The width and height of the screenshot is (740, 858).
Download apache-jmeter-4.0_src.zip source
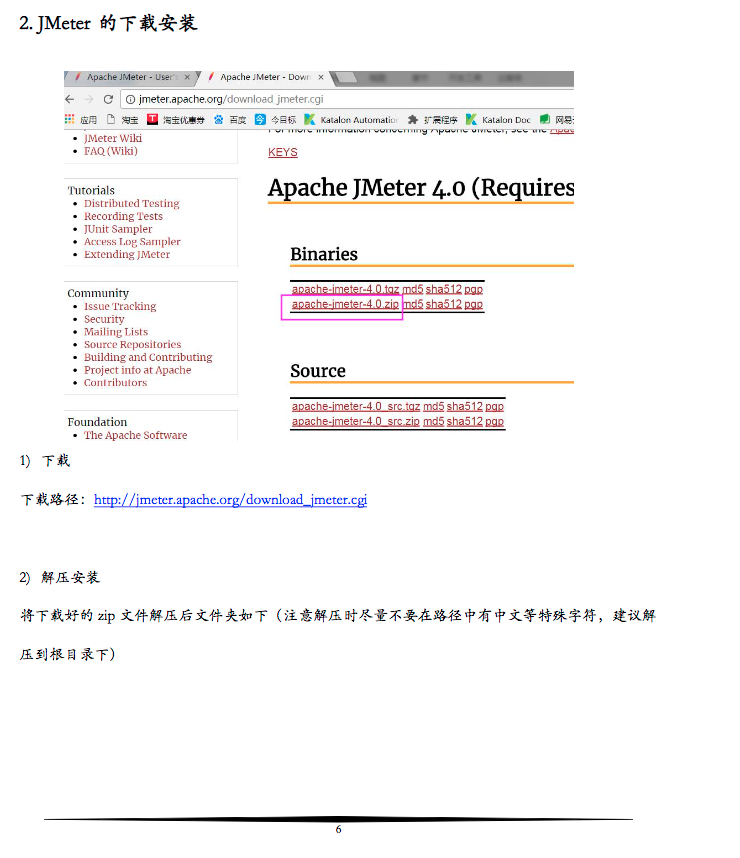pyautogui.click(x=356, y=421)
